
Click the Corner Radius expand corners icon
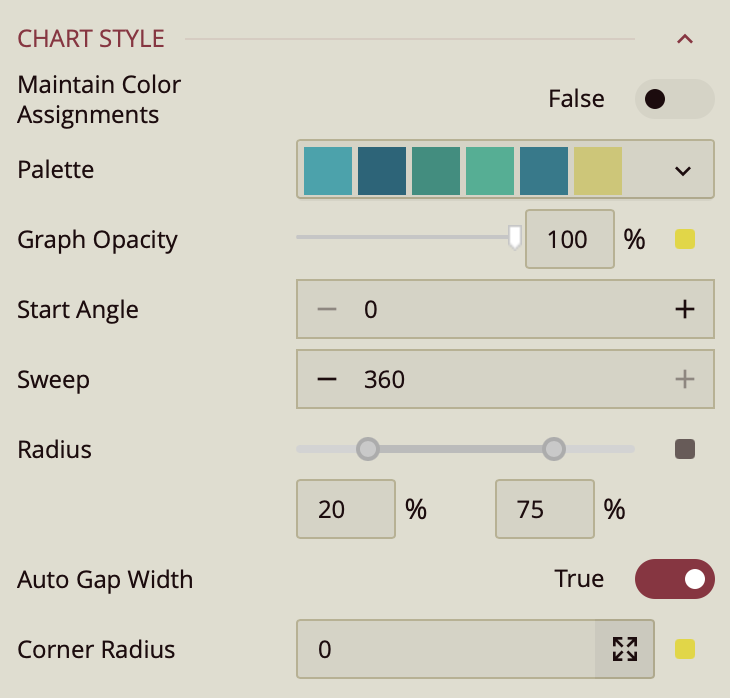coord(625,649)
